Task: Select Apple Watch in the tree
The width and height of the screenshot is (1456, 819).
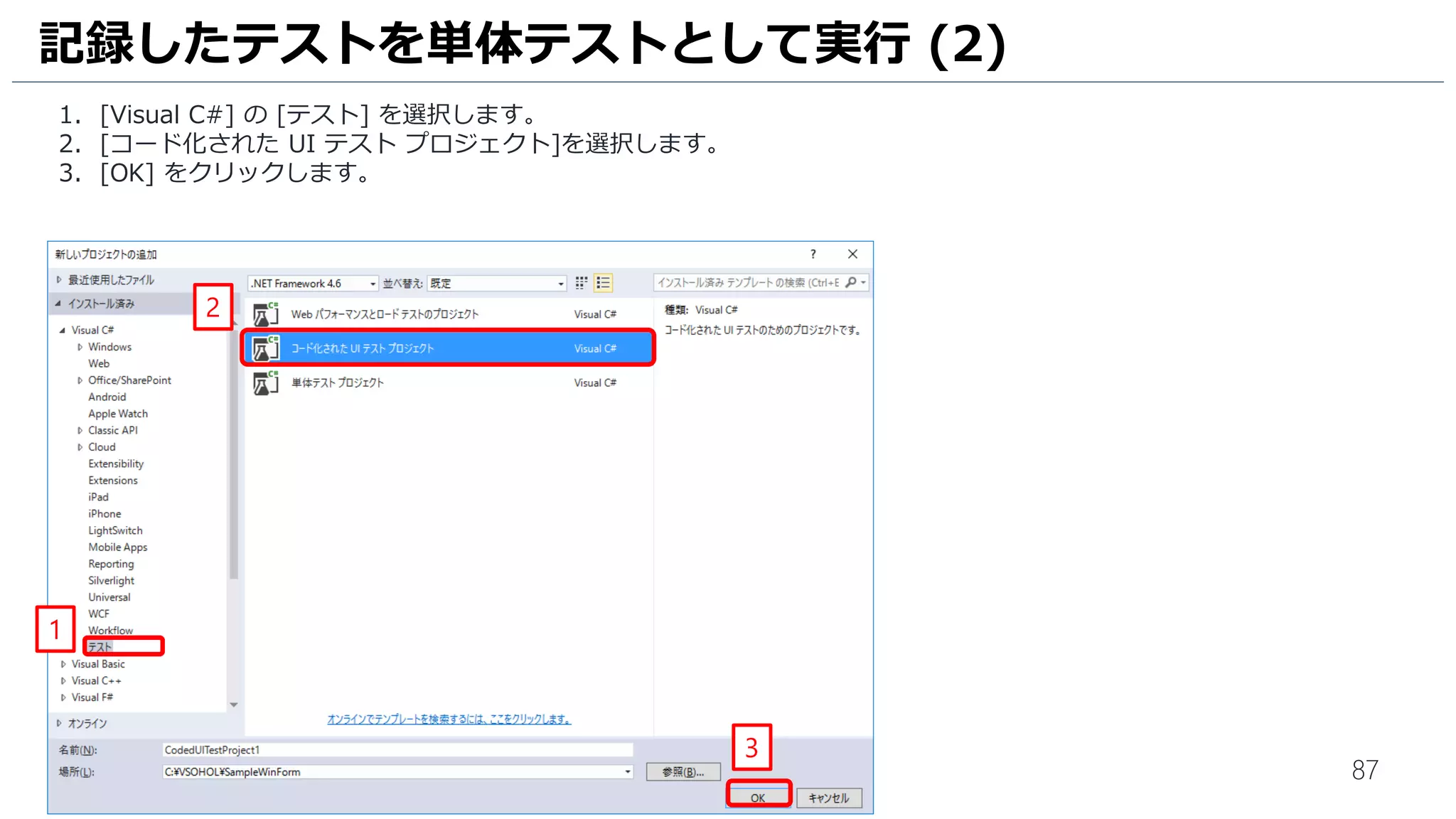Action: (118, 414)
